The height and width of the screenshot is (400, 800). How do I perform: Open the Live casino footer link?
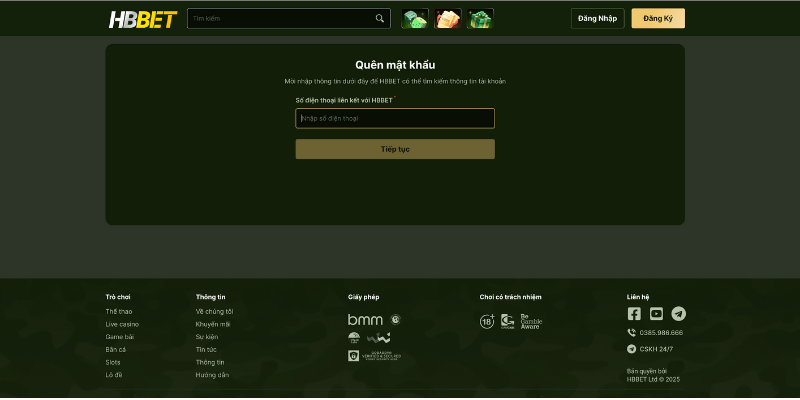pyautogui.click(x=122, y=324)
